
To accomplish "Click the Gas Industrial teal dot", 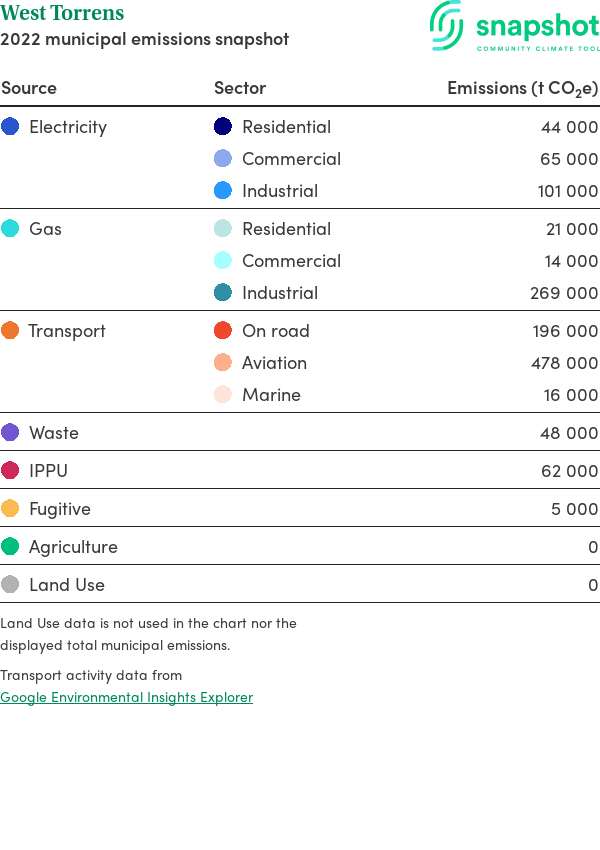I will [223, 292].
